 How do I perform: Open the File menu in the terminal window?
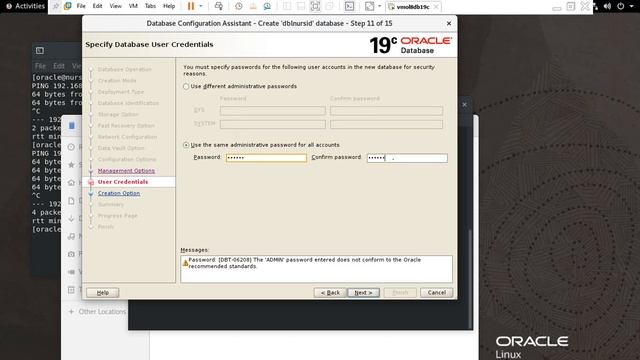(x=40, y=66)
